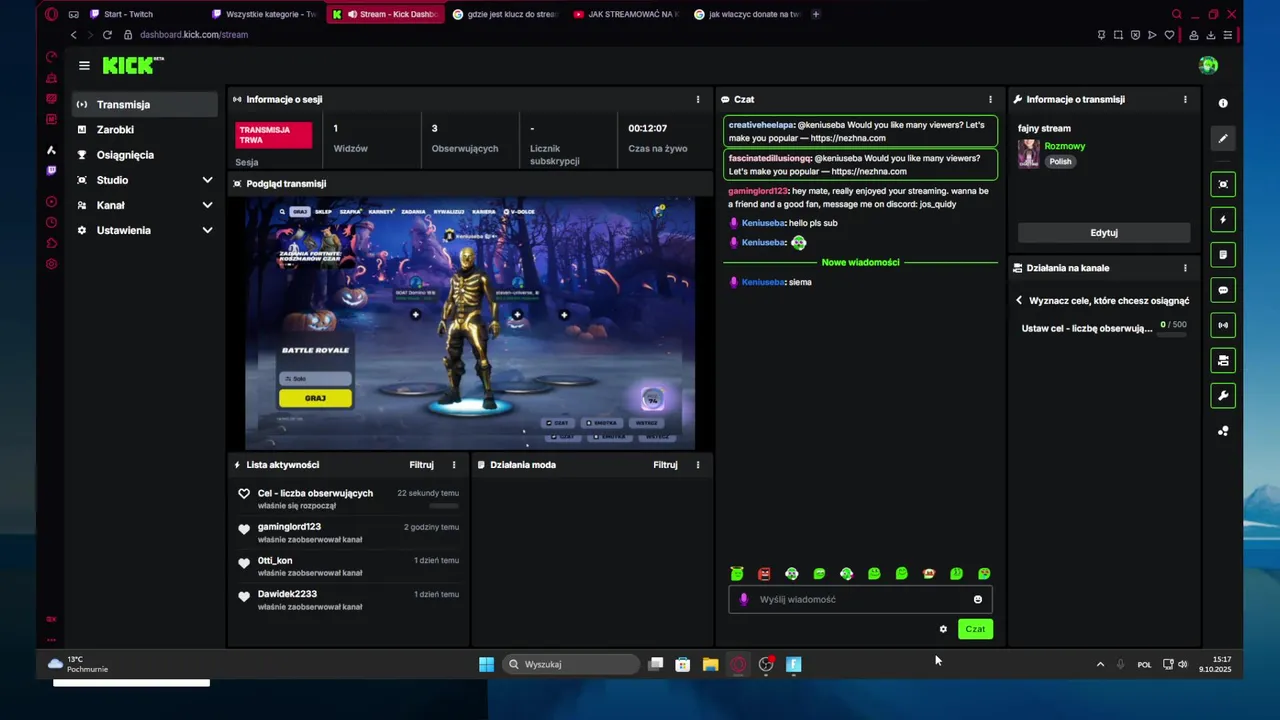Open the Działania moda options menu
Viewport: 1280px width, 720px height.
coord(698,465)
